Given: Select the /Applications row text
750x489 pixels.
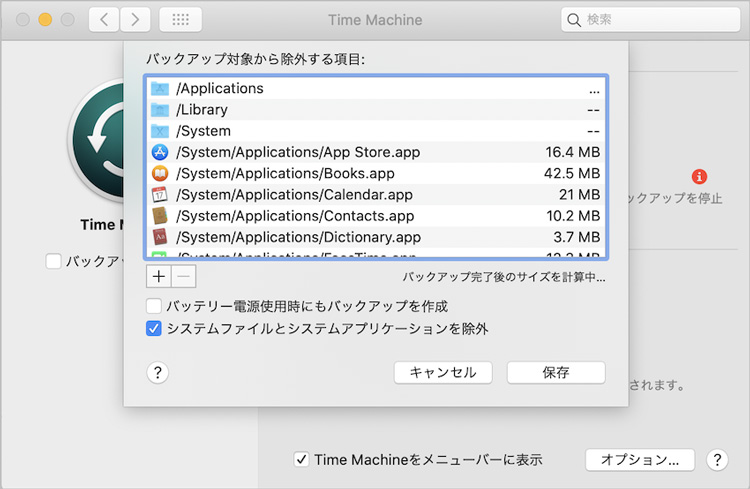Looking at the screenshot, I should tap(220, 89).
